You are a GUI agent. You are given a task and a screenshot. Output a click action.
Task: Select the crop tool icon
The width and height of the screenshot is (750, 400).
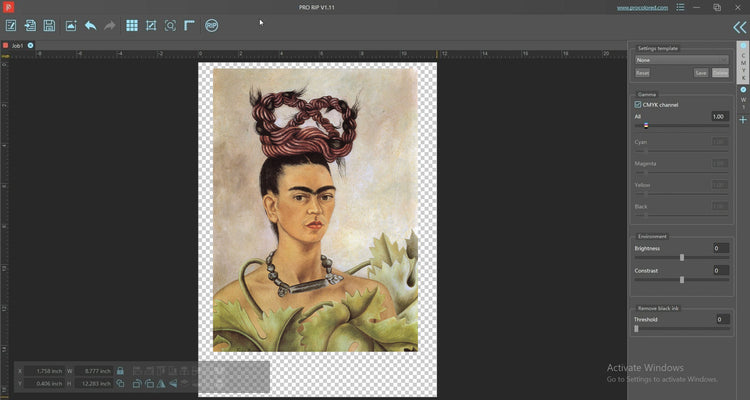coord(151,25)
